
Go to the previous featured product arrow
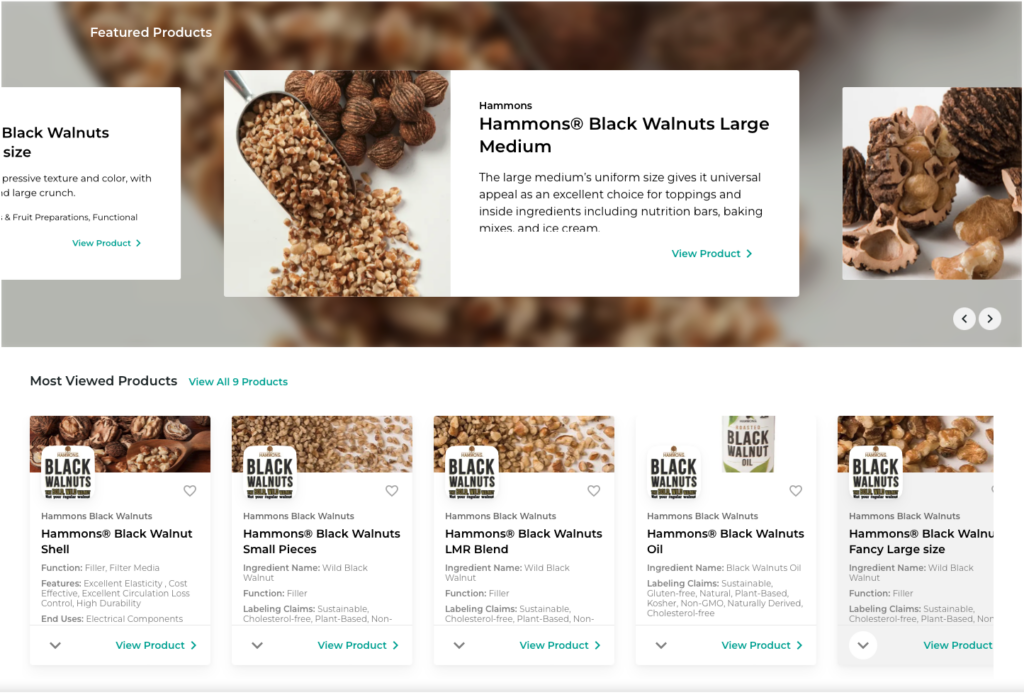coord(965,319)
